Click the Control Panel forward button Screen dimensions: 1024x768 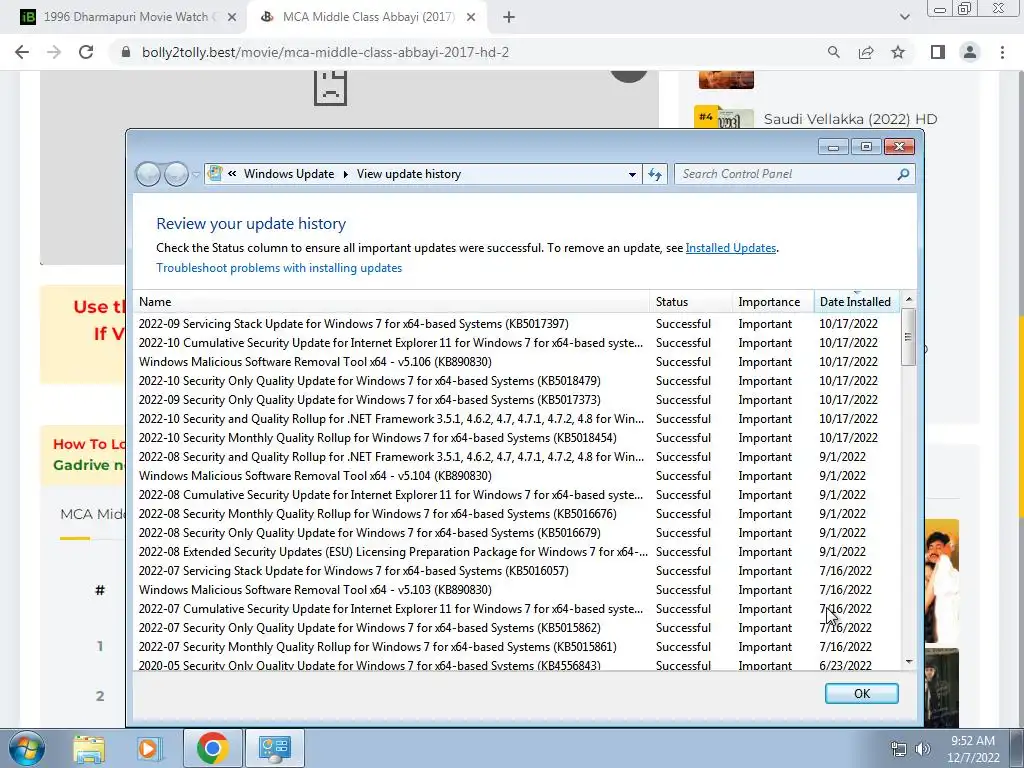[176, 174]
